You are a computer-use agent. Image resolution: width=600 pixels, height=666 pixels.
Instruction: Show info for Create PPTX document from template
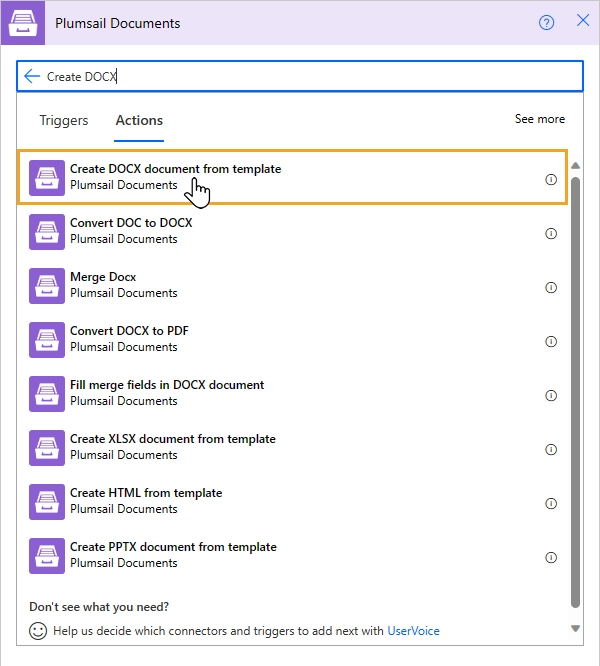(551, 557)
